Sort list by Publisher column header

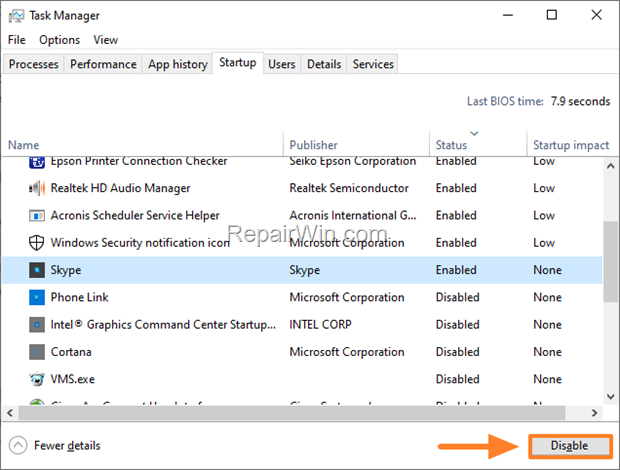tap(356, 143)
